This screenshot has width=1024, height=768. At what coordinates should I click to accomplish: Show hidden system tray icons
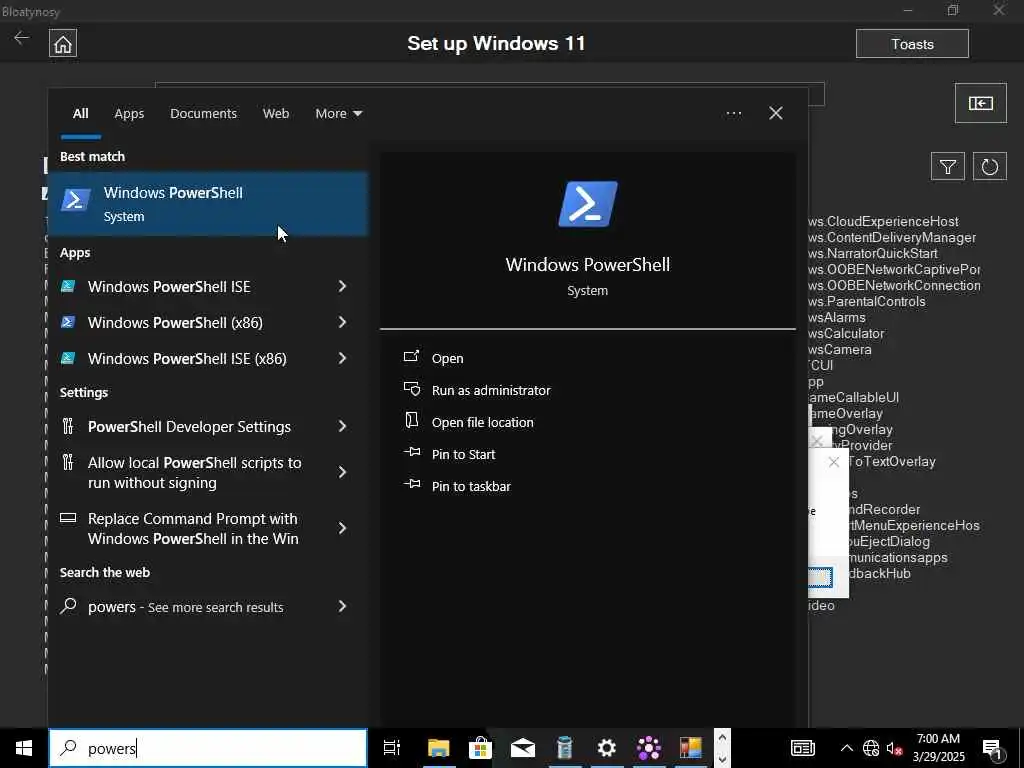pyautogui.click(x=846, y=748)
